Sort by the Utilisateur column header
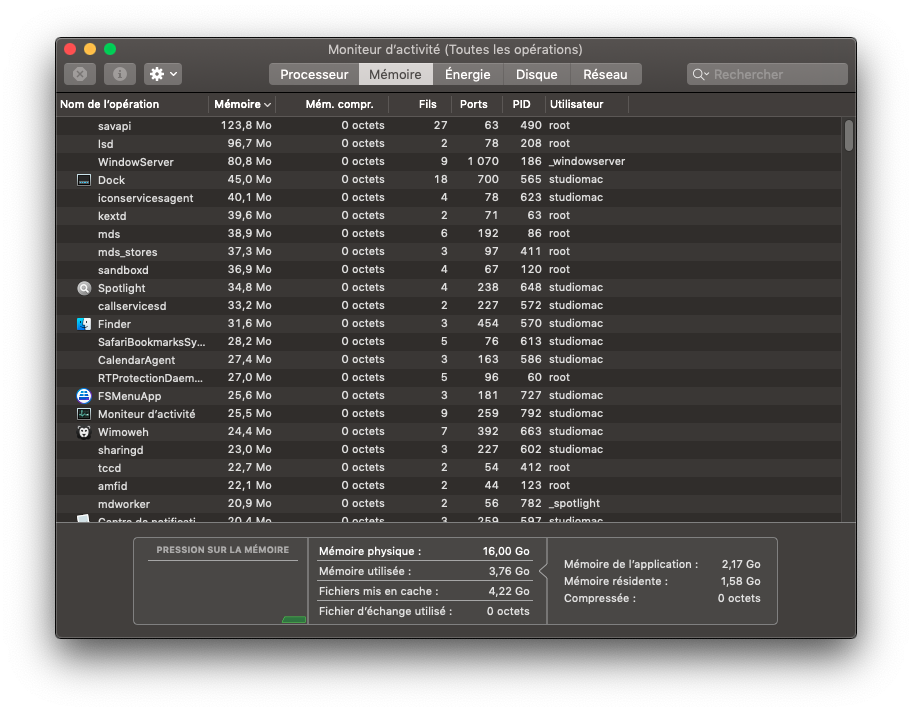912x712 pixels. (587, 104)
